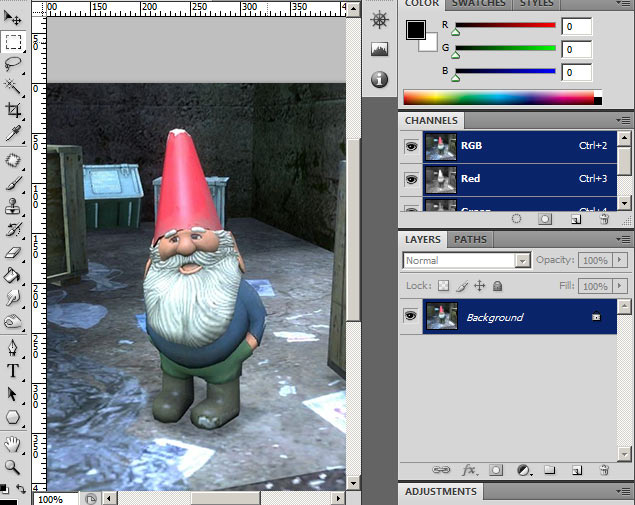This screenshot has width=635, height=505.
Task: Select the Lasso tool
Action: [x=13, y=64]
